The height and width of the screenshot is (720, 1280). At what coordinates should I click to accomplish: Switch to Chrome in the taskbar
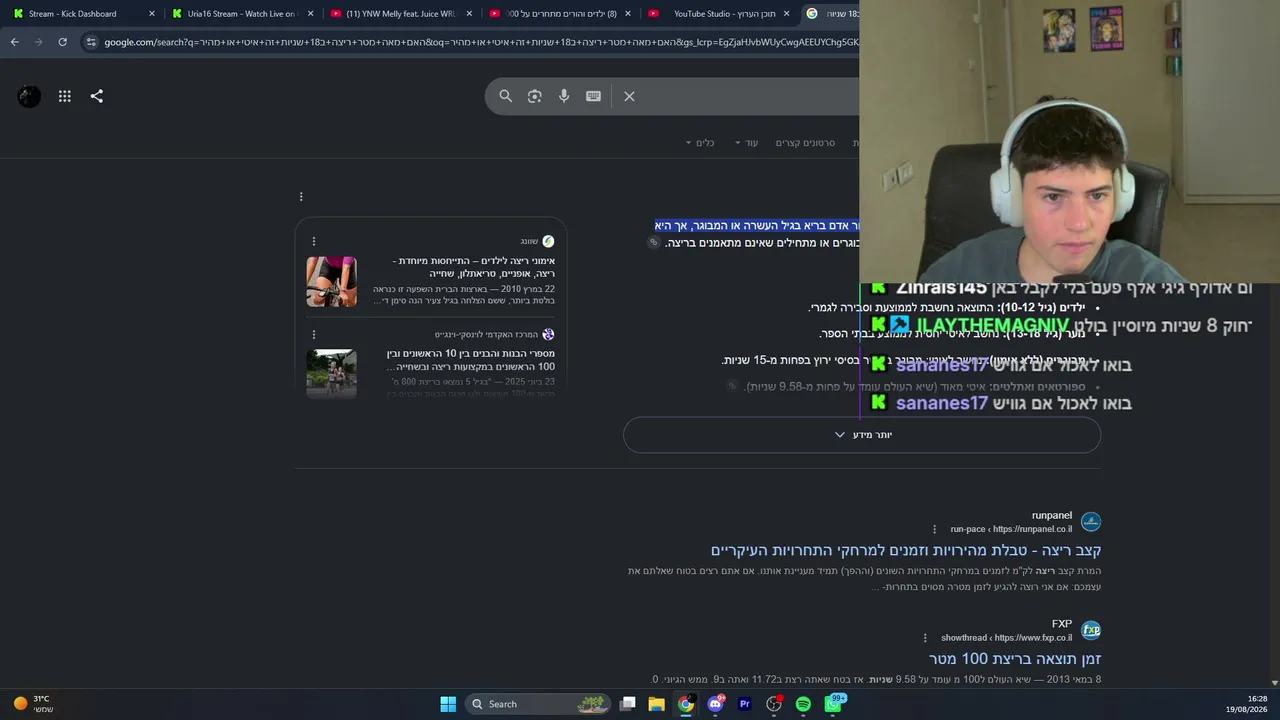click(686, 704)
